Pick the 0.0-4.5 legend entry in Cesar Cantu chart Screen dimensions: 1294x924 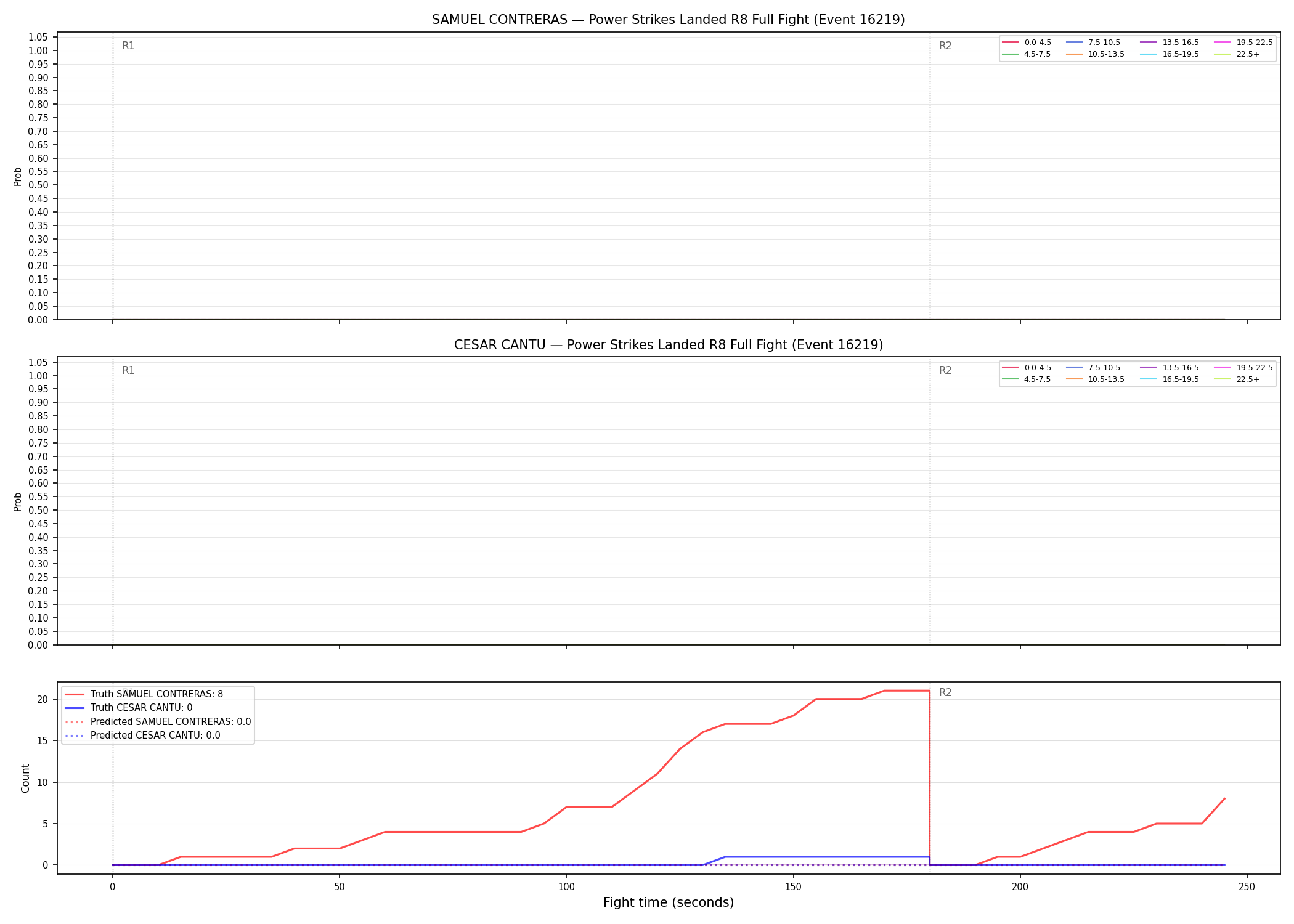pyautogui.click(x=1027, y=368)
